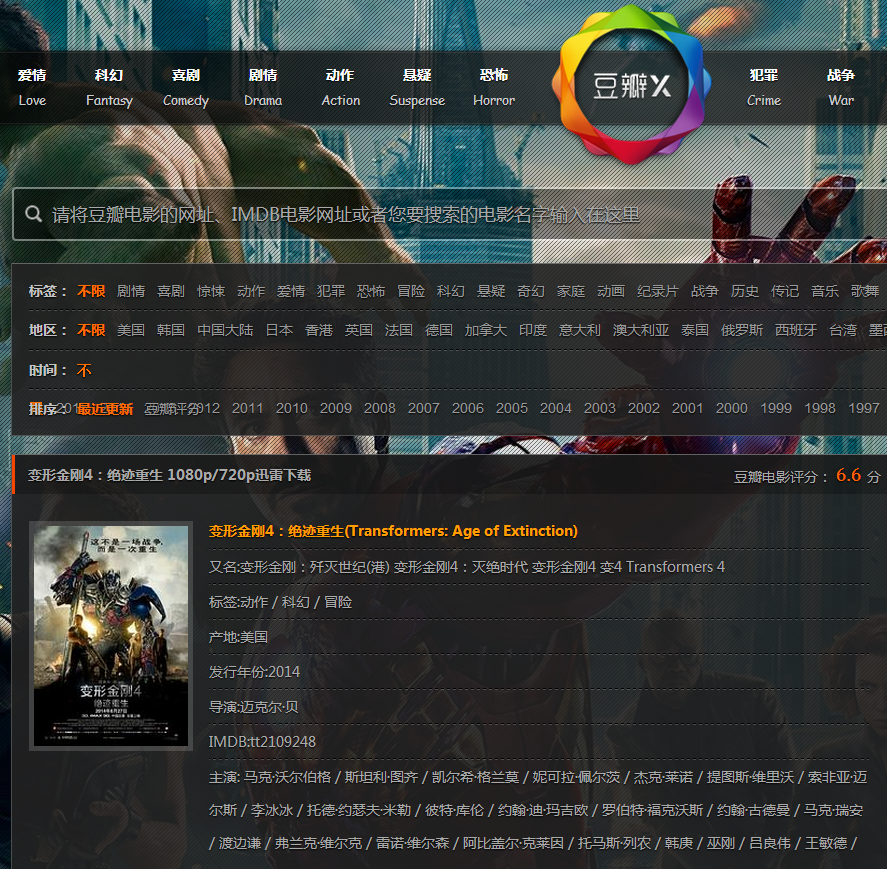
Task: Filter region to 泰国
Action: click(695, 330)
